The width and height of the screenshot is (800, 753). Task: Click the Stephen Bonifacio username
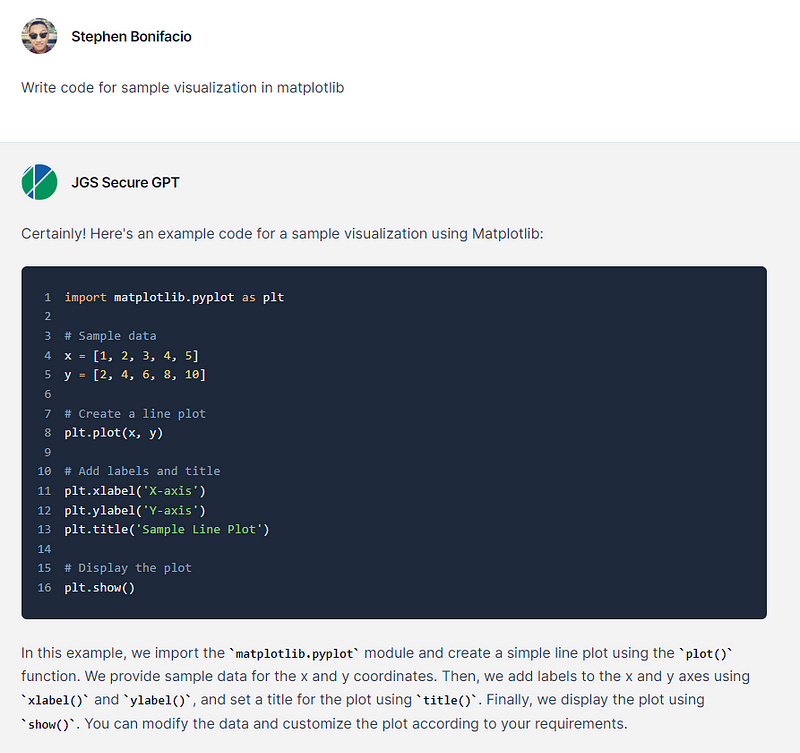coord(131,37)
